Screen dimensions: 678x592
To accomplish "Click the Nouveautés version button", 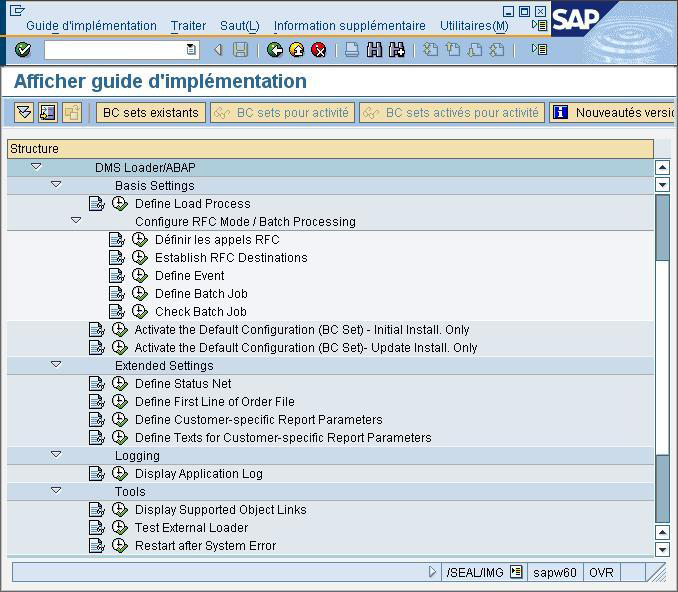I will (615, 113).
